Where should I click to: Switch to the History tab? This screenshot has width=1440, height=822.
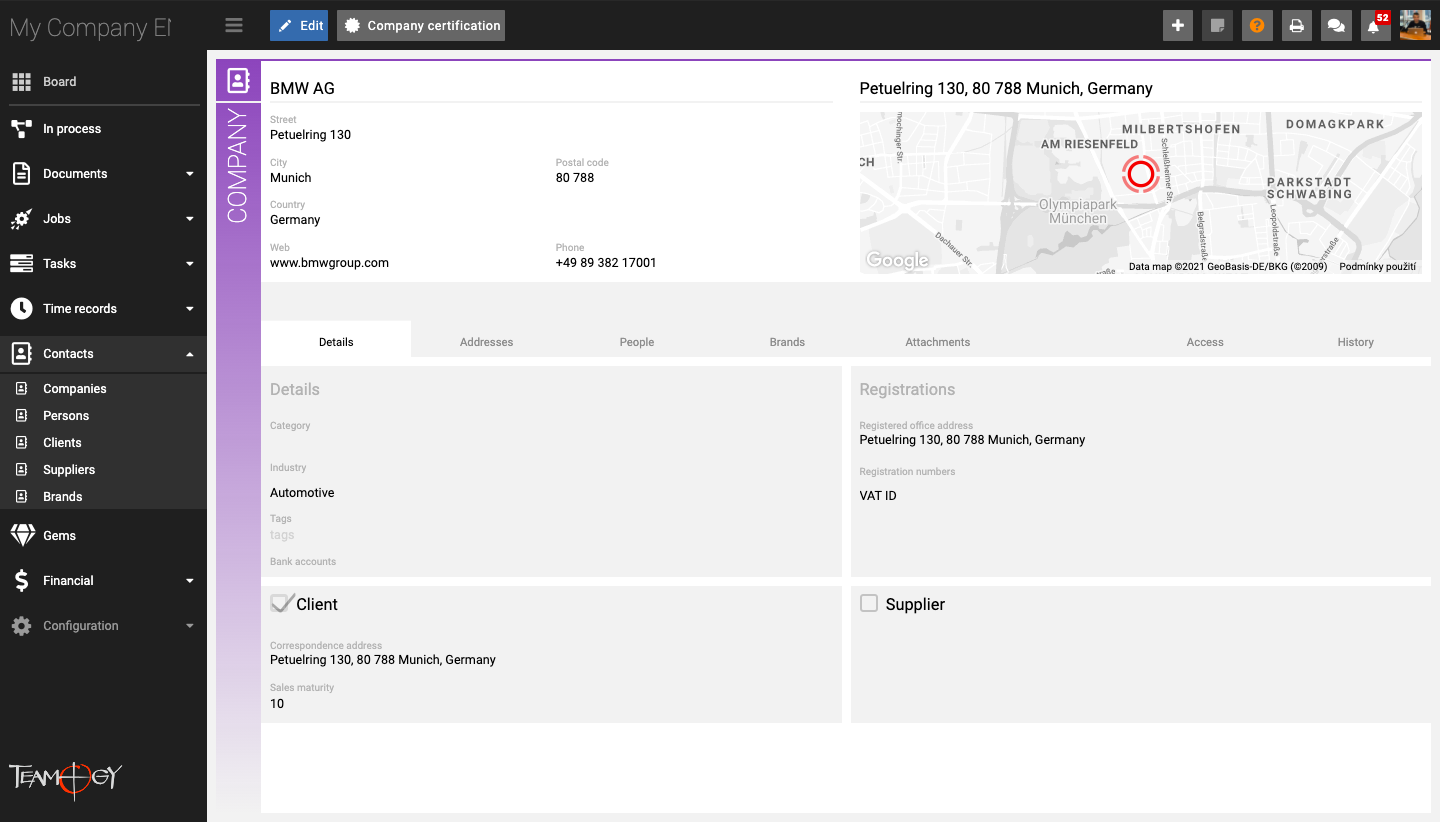click(1355, 342)
